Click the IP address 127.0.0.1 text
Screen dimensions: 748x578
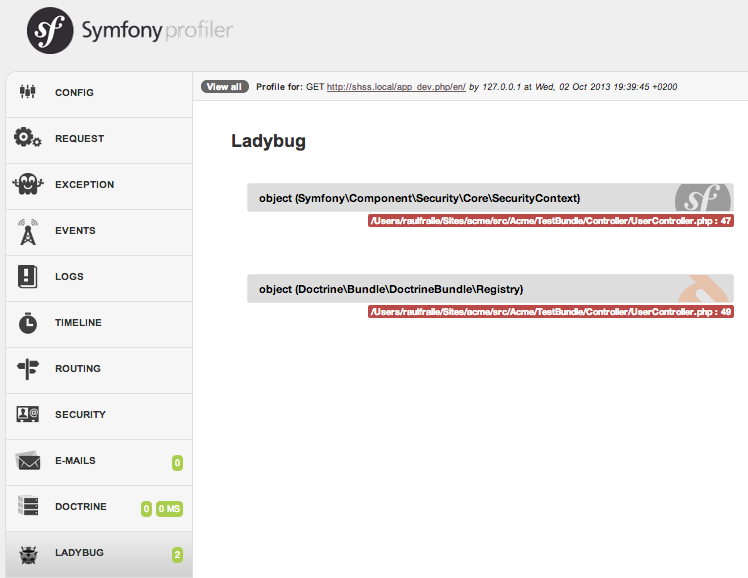point(501,87)
